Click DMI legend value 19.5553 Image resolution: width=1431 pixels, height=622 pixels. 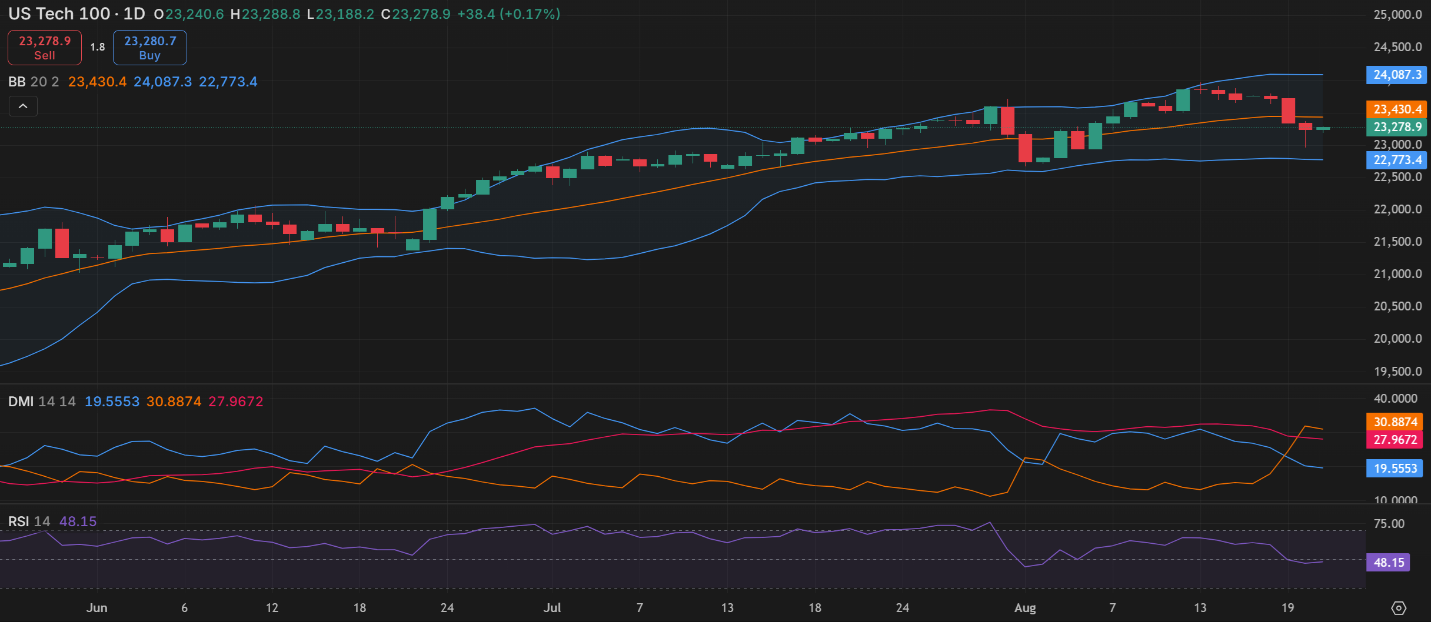[112, 401]
